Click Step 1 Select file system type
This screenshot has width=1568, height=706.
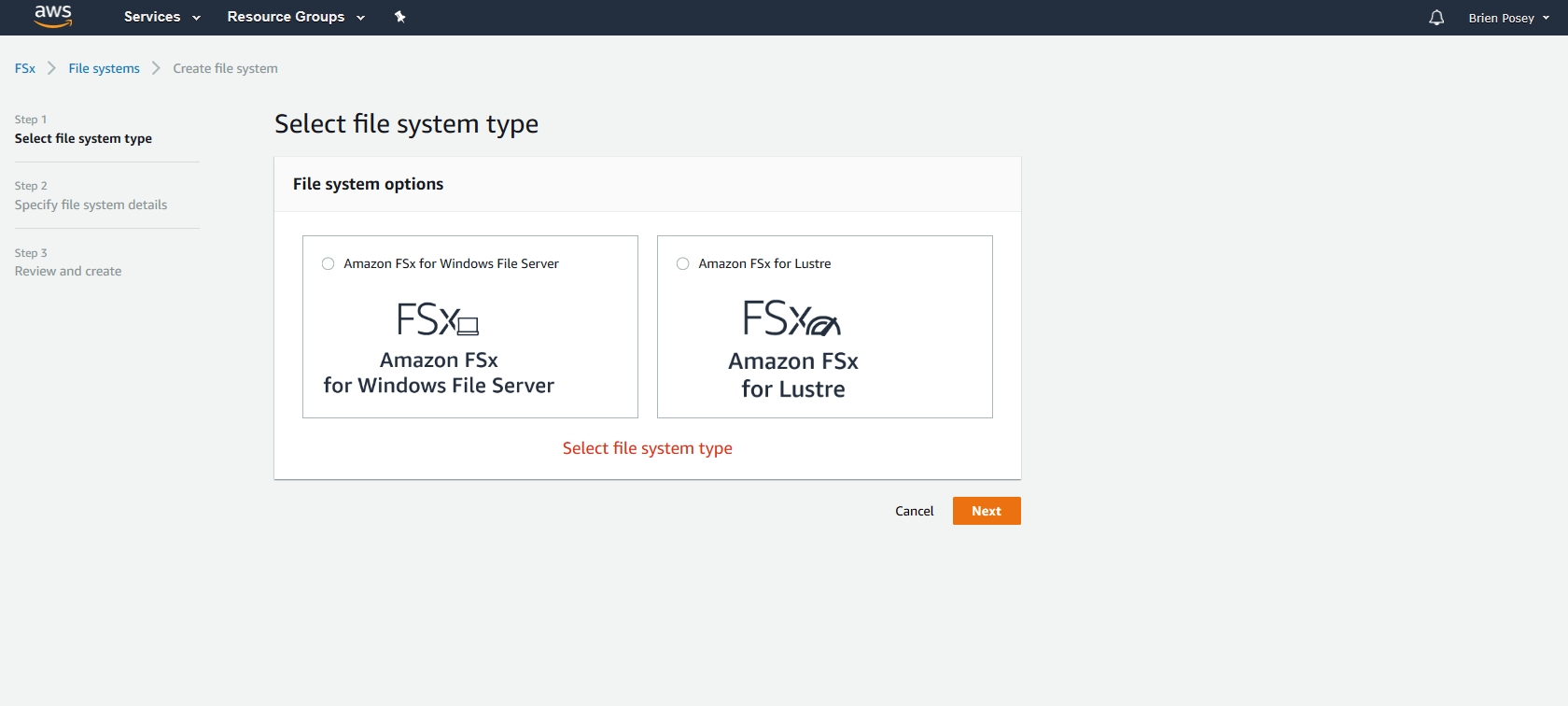(83, 130)
